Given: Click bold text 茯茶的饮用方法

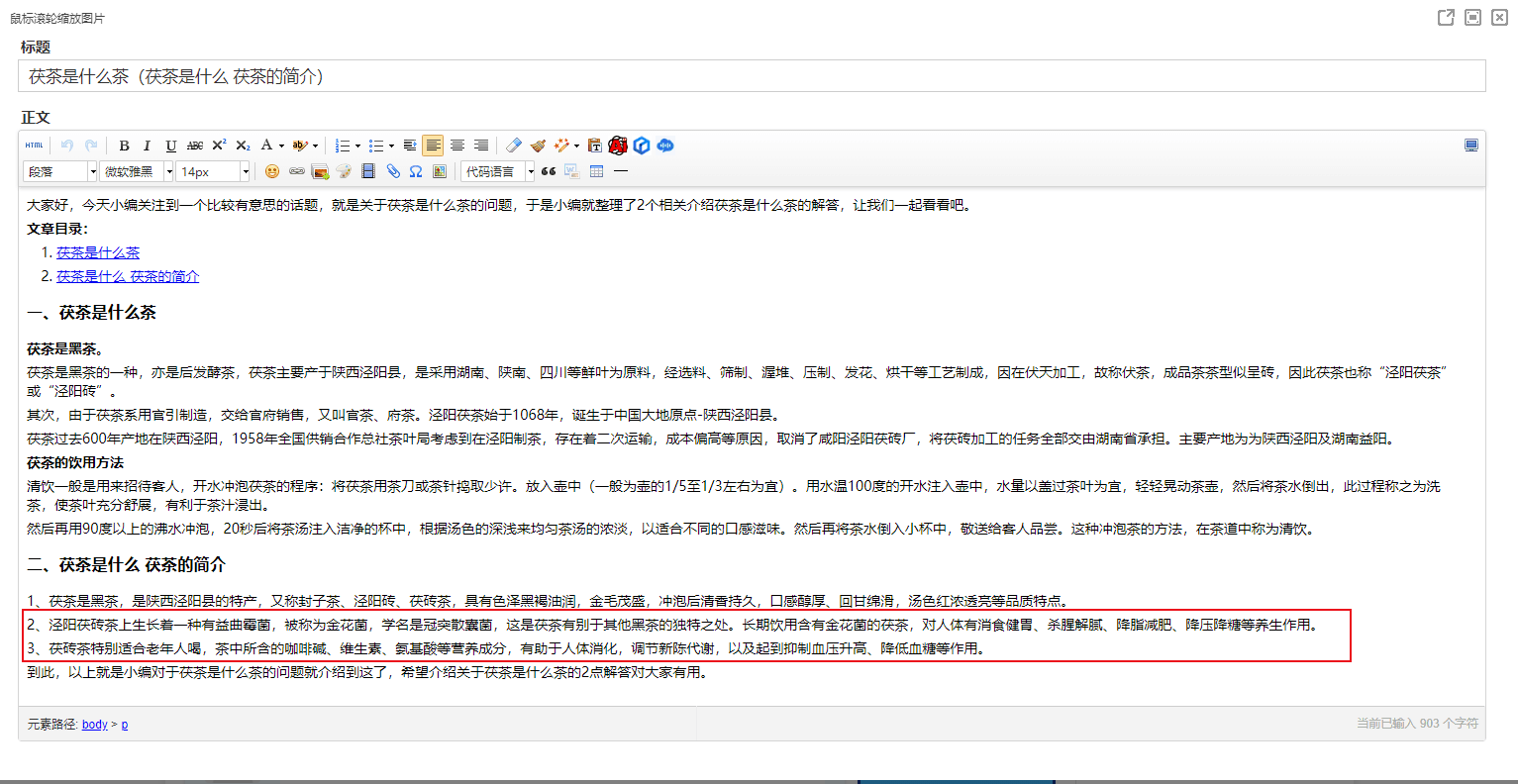Looking at the screenshot, I should 75,462.
